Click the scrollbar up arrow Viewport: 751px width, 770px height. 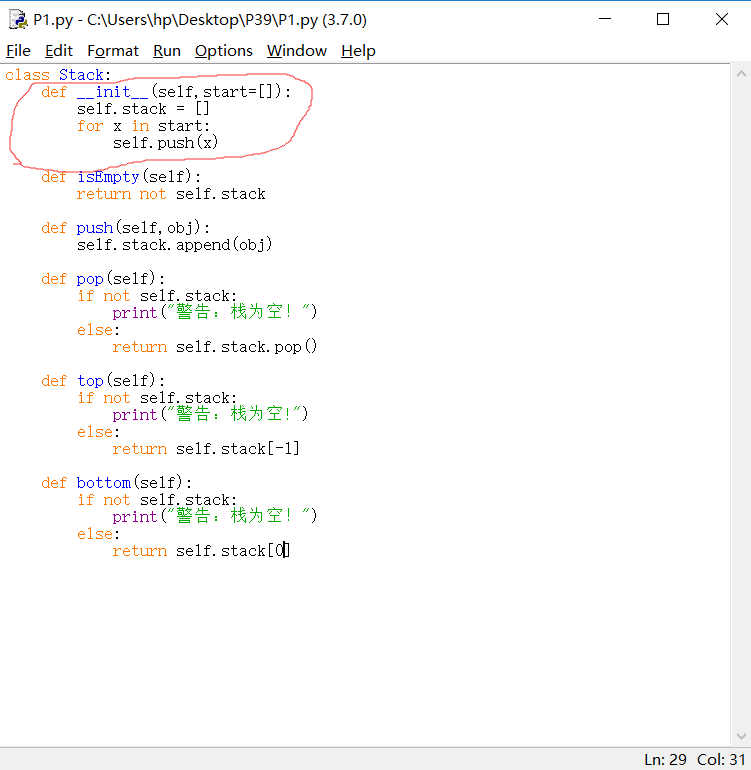click(x=741, y=73)
